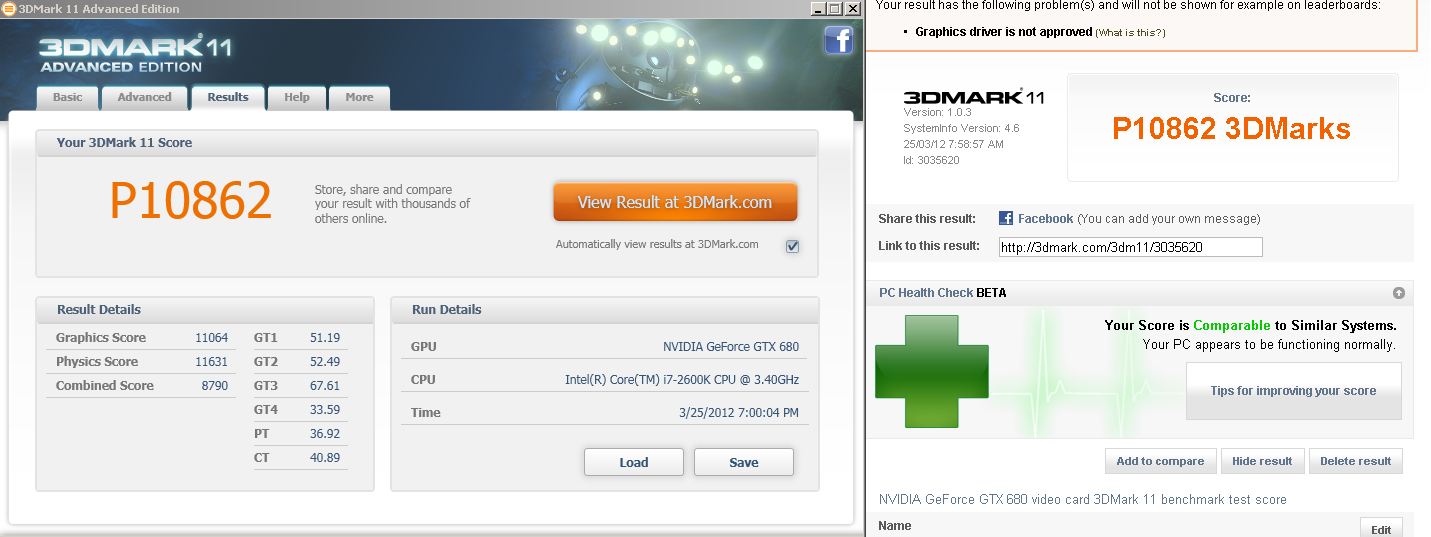The height and width of the screenshot is (537, 1431).
Task: Click run time 3/25/2012 7:00:04 PM
Action: [738, 413]
